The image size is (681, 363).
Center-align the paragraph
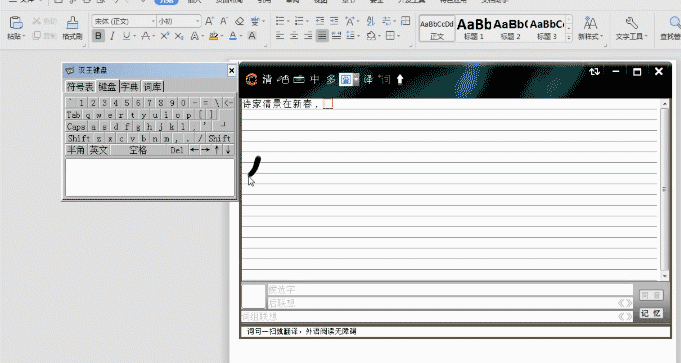pos(294,36)
